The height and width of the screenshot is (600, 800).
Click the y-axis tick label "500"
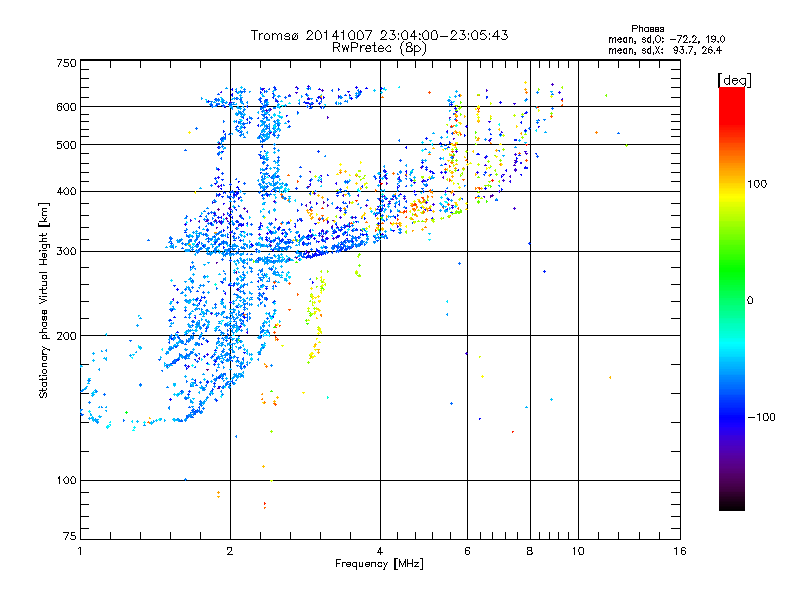point(66,145)
